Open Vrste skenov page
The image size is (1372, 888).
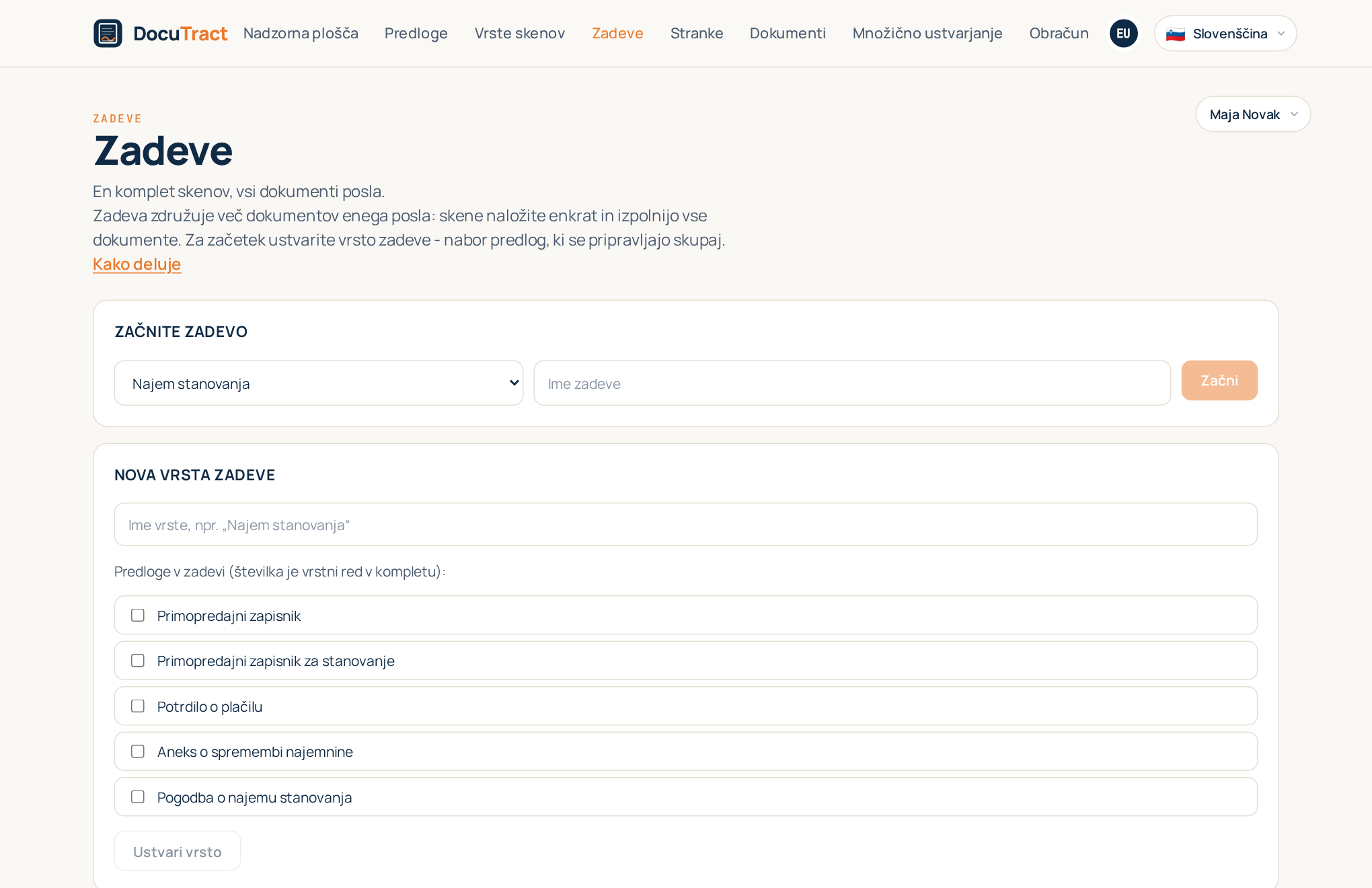click(x=519, y=33)
